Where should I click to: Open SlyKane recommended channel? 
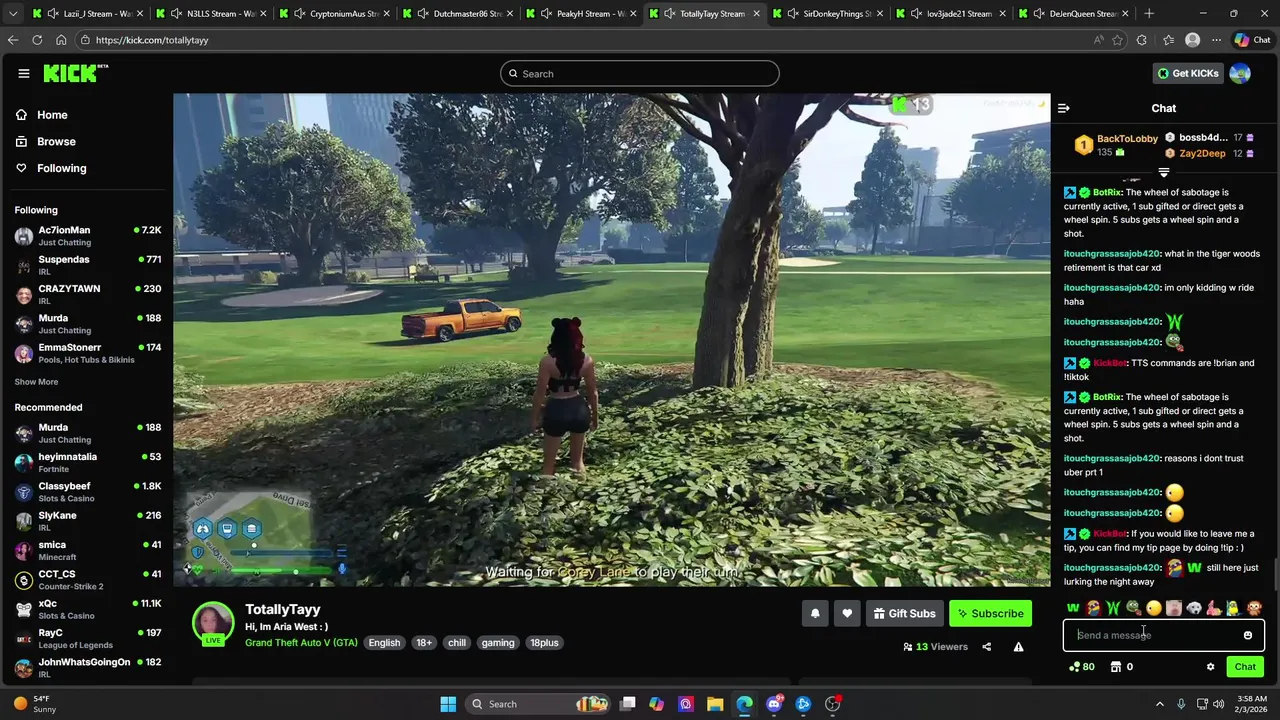87,521
